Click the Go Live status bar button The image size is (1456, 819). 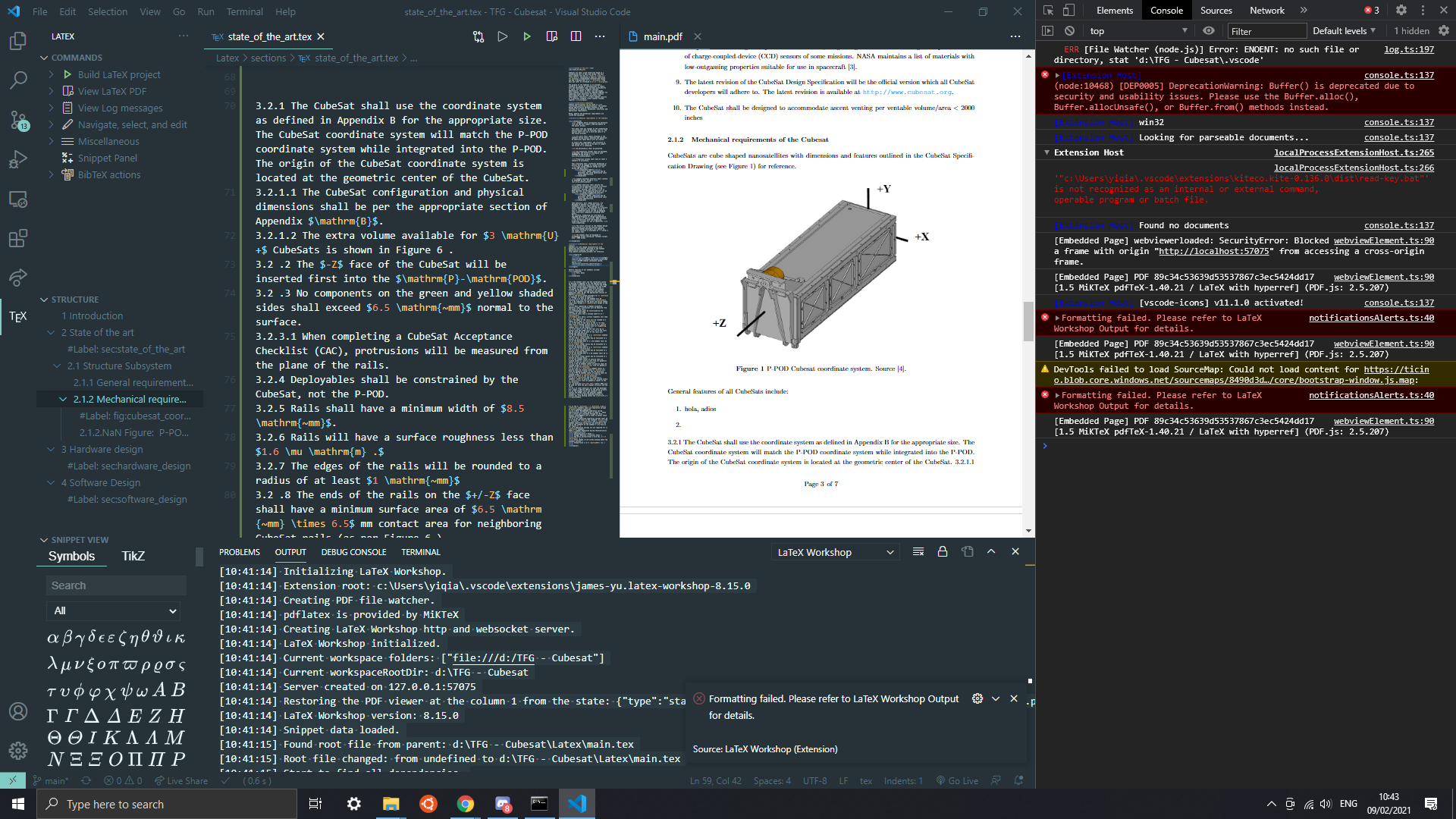coord(957,780)
